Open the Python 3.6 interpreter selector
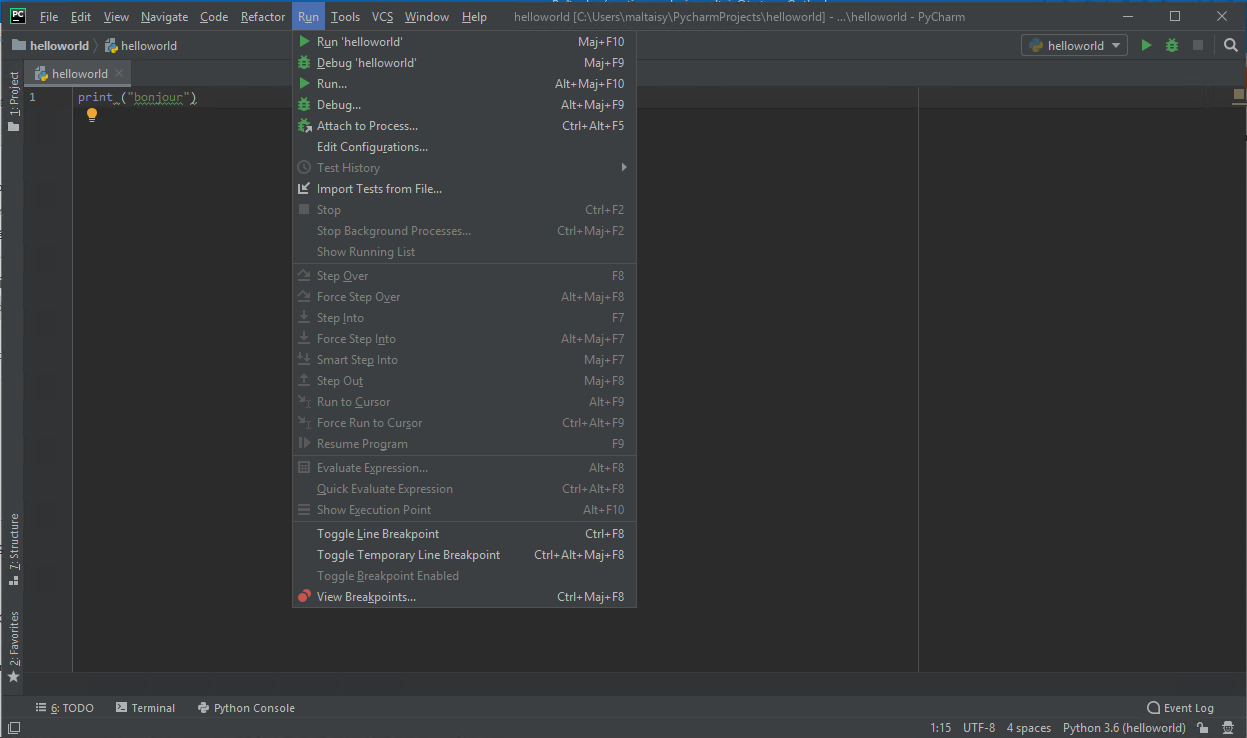1247x738 pixels. click(x=1123, y=728)
